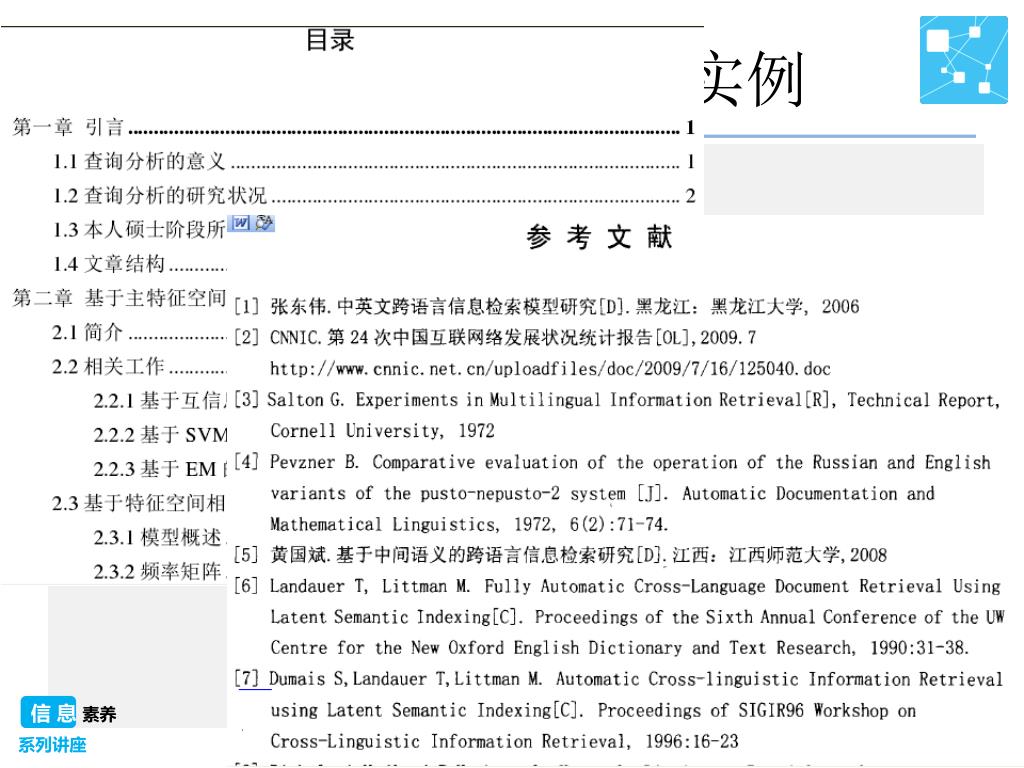Open TOC entry 2.3 基于特征空间相

(x=139, y=504)
